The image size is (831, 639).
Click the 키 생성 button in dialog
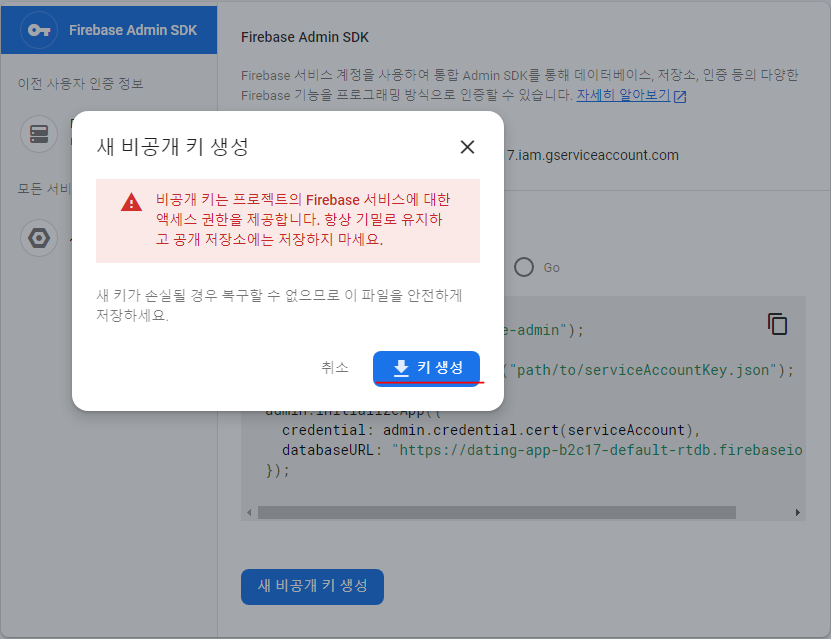(426, 368)
